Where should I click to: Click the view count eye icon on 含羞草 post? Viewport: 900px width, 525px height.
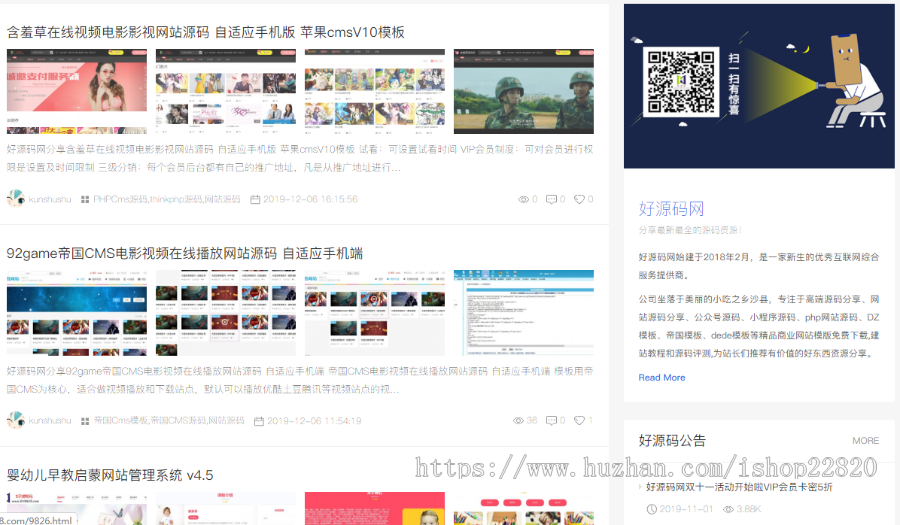tap(523, 199)
